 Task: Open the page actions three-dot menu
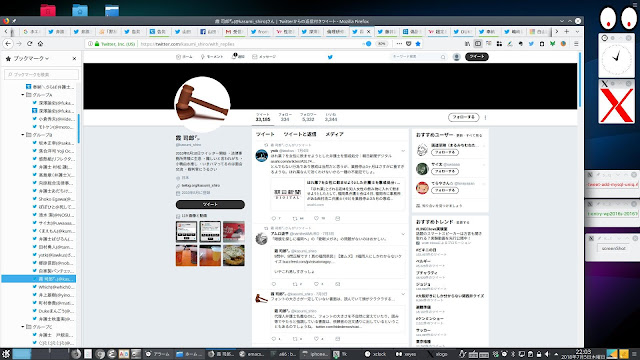coord(399,44)
